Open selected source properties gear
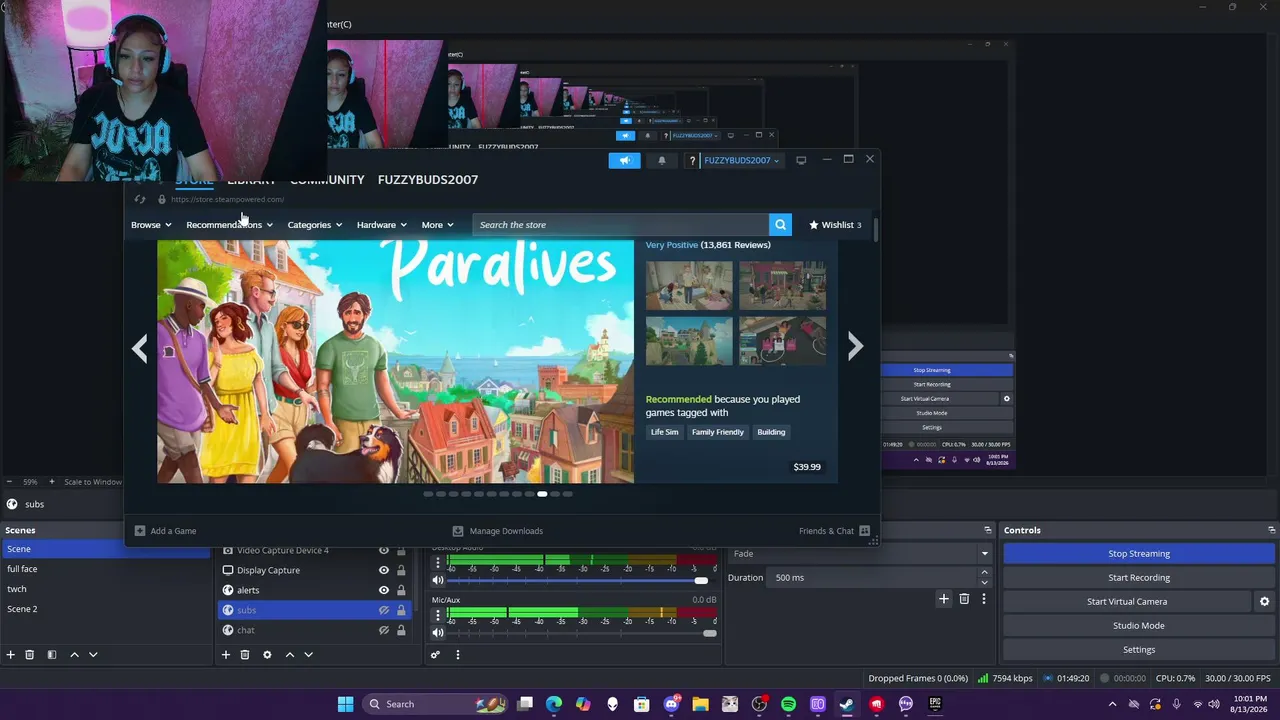1280x720 pixels. [x=267, y=655]
